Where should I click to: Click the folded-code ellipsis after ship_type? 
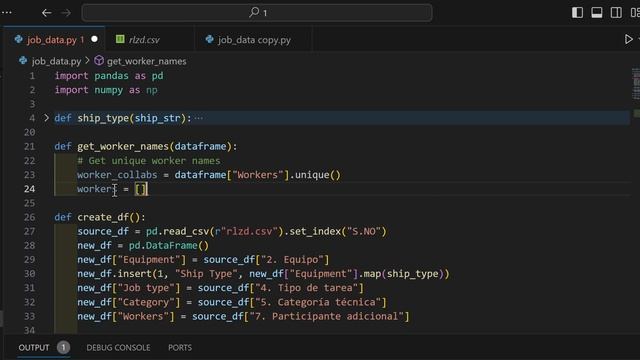pos(198,118)
